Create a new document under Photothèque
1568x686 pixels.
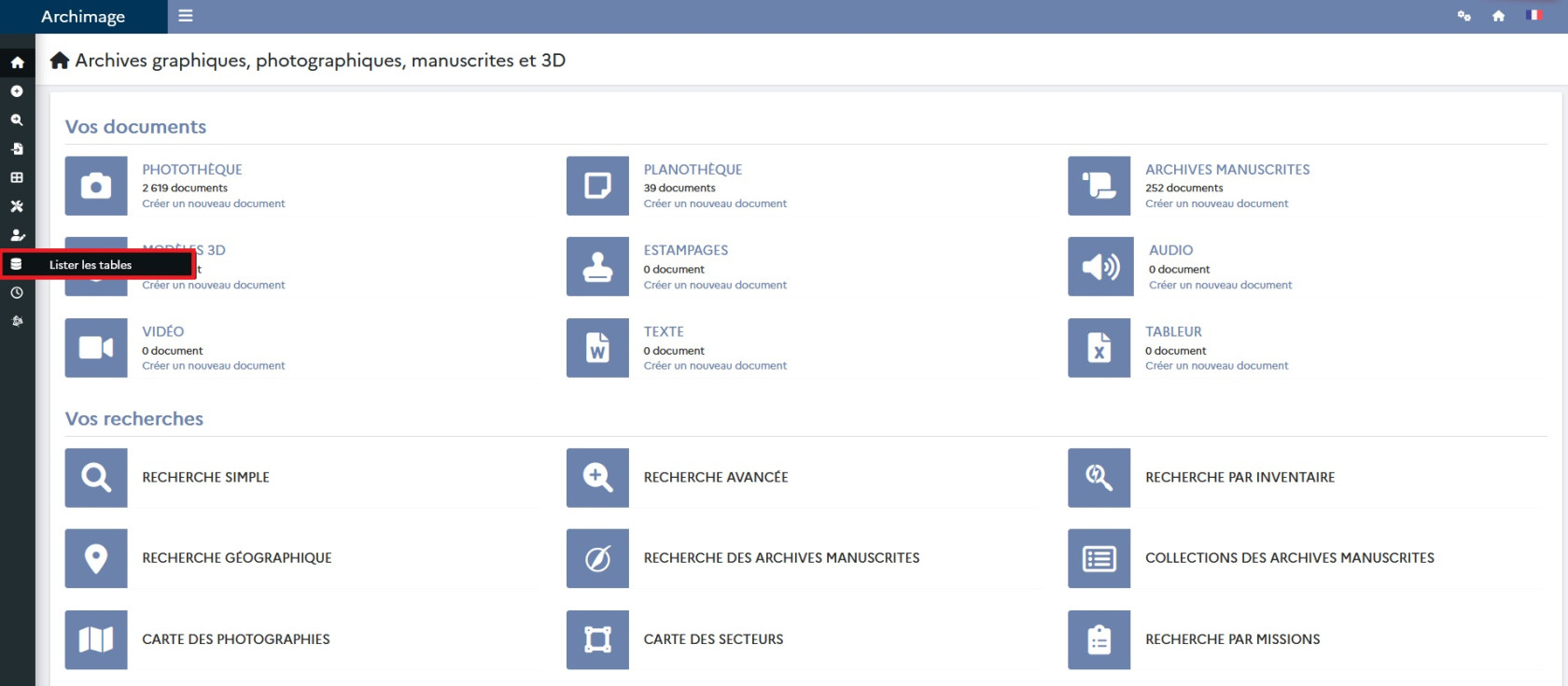[x=214, y=203]
